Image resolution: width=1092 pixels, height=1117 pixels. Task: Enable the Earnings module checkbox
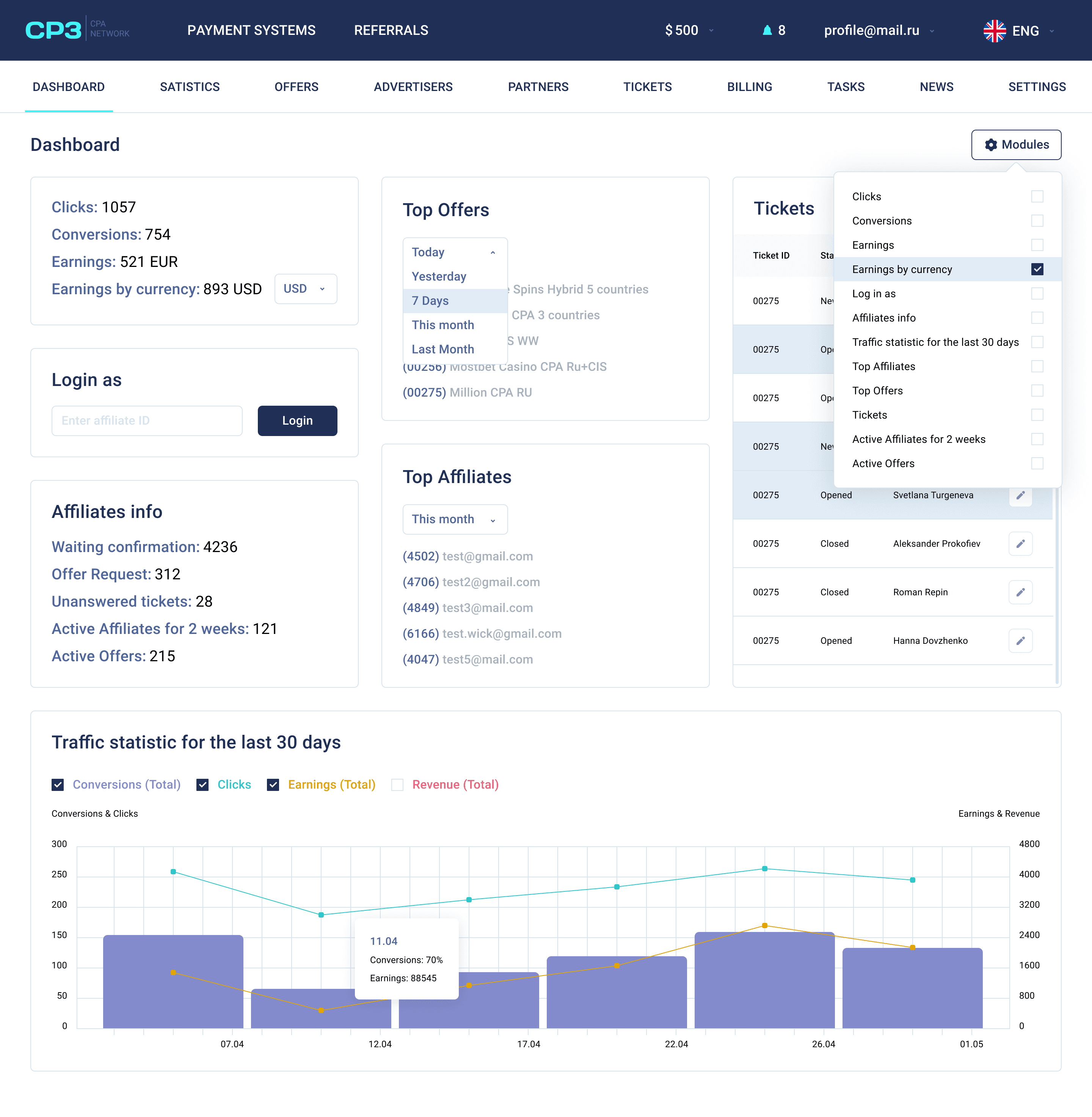pos(1037,245)
